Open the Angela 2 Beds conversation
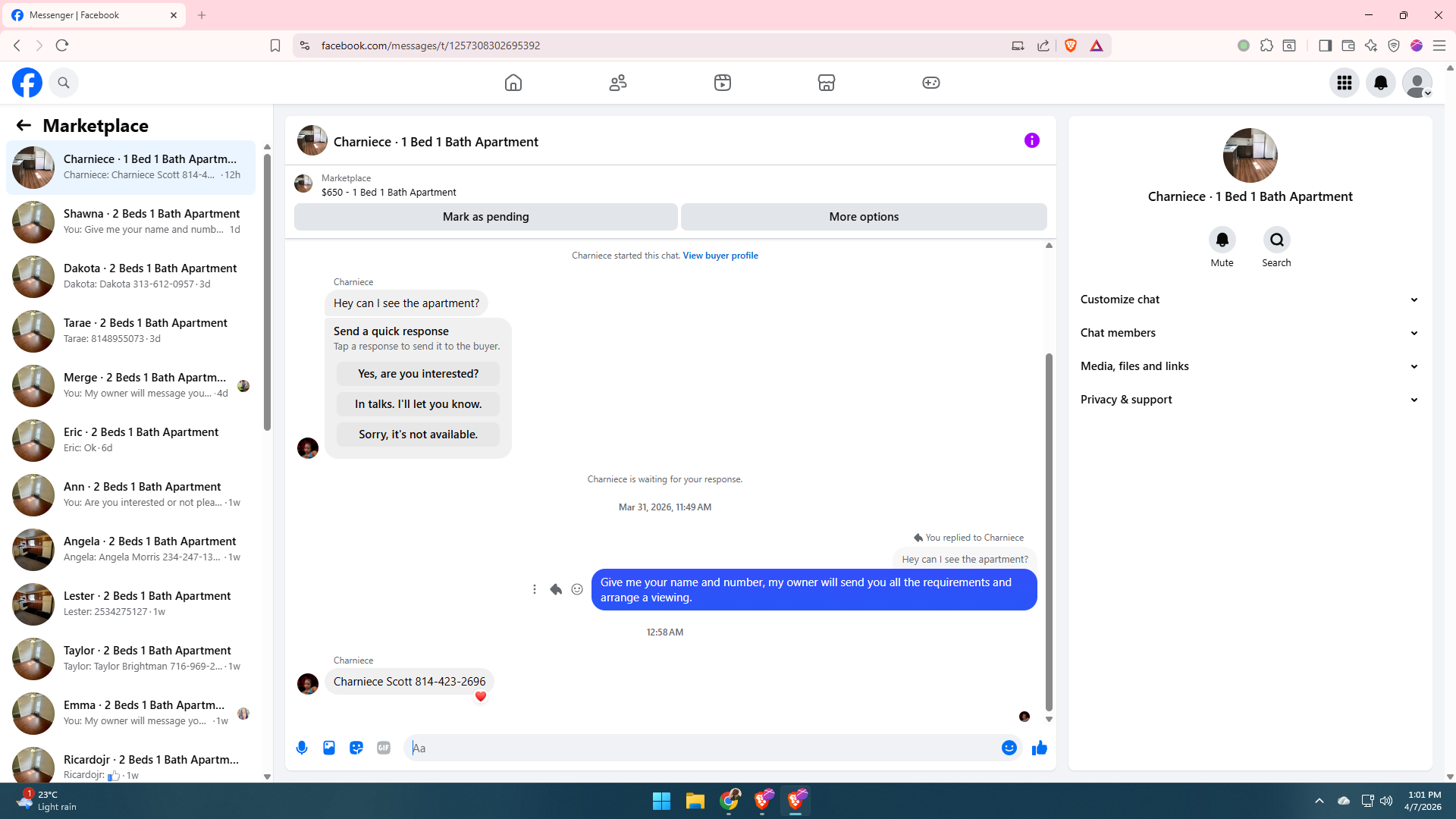Image resolution: width=1456 pixels, height=819 pixels. pyautogui.click(x=131, y=549)
